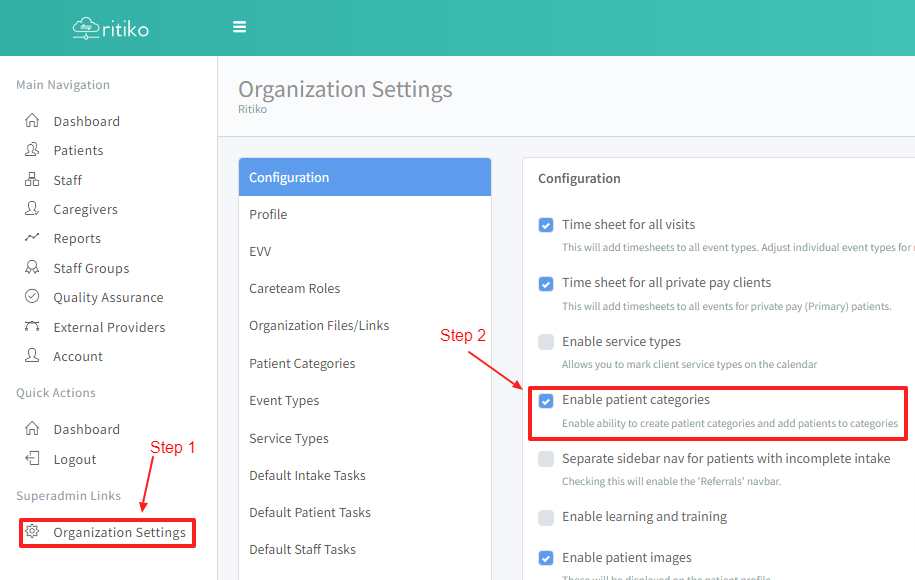This screenshot has height=580, width=915.
Task: Click the Logout icon in Quick Actions
Action: click(32, 459)
